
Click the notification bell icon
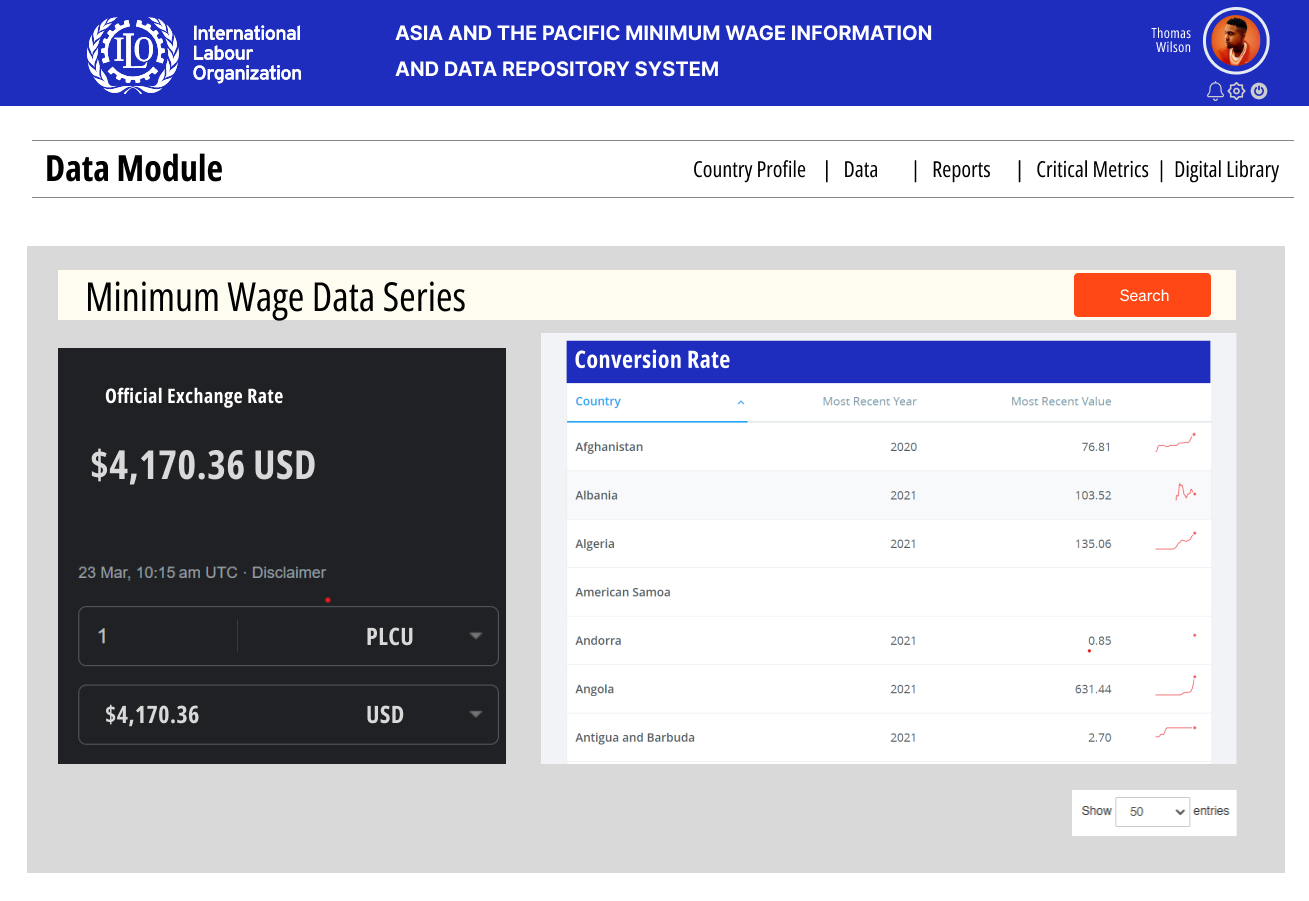coord(1215,91)
